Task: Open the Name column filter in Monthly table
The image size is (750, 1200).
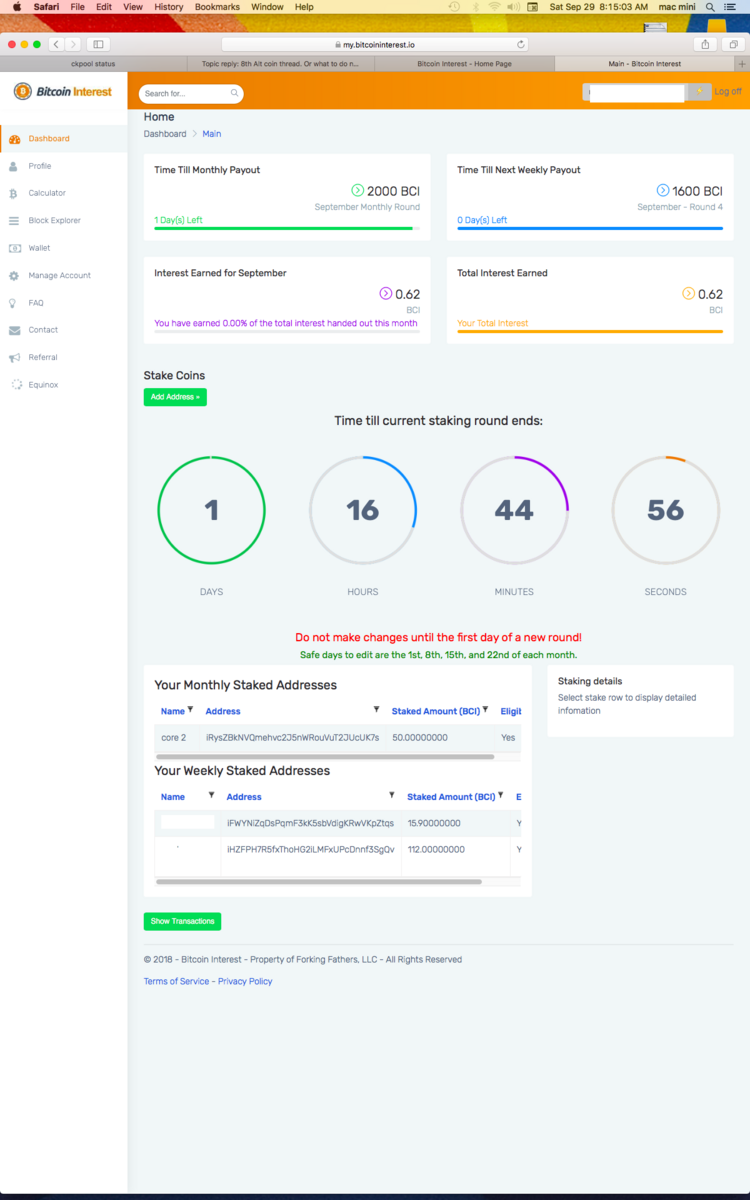Action: 190,710
